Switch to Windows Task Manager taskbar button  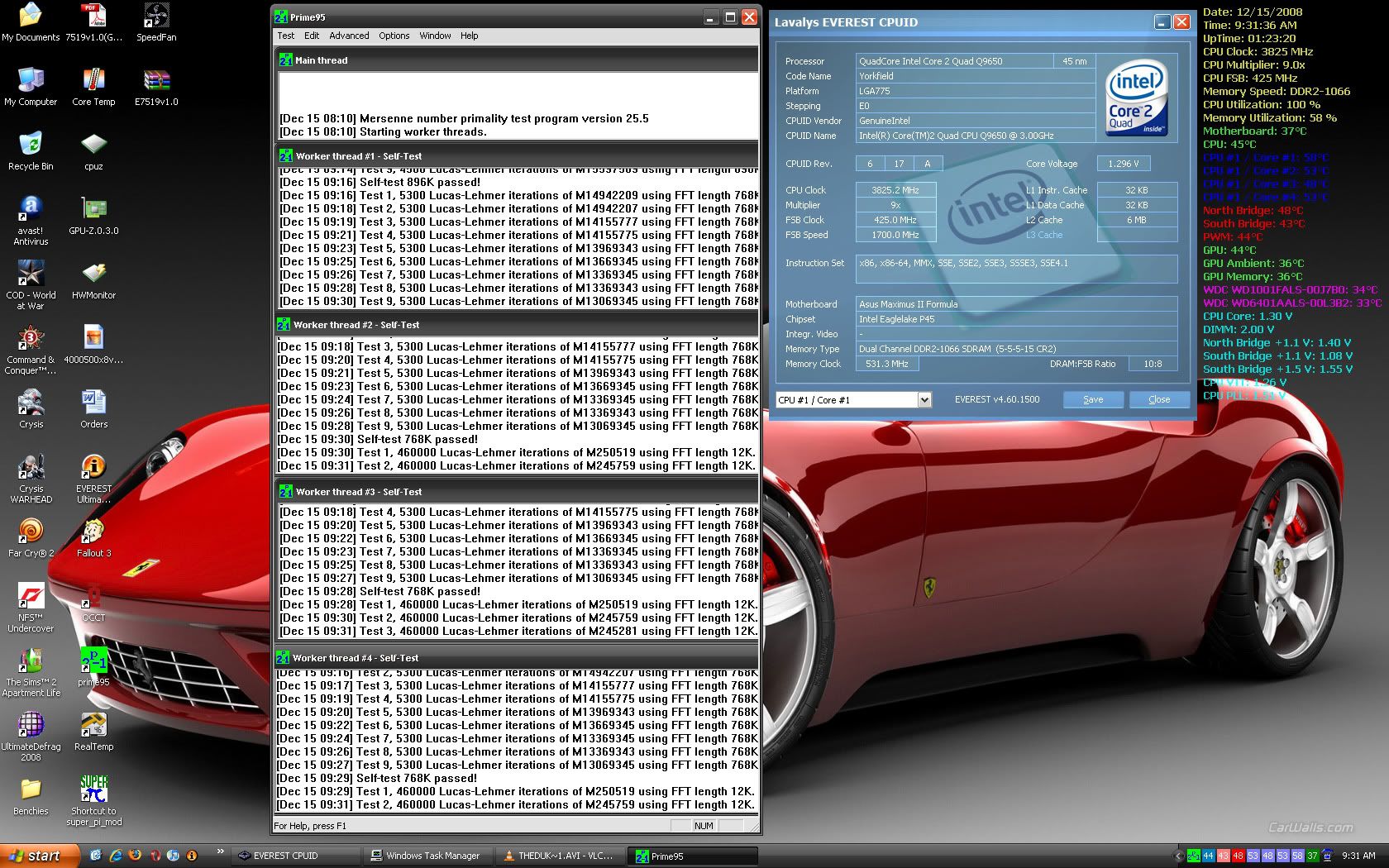point(428,856)
